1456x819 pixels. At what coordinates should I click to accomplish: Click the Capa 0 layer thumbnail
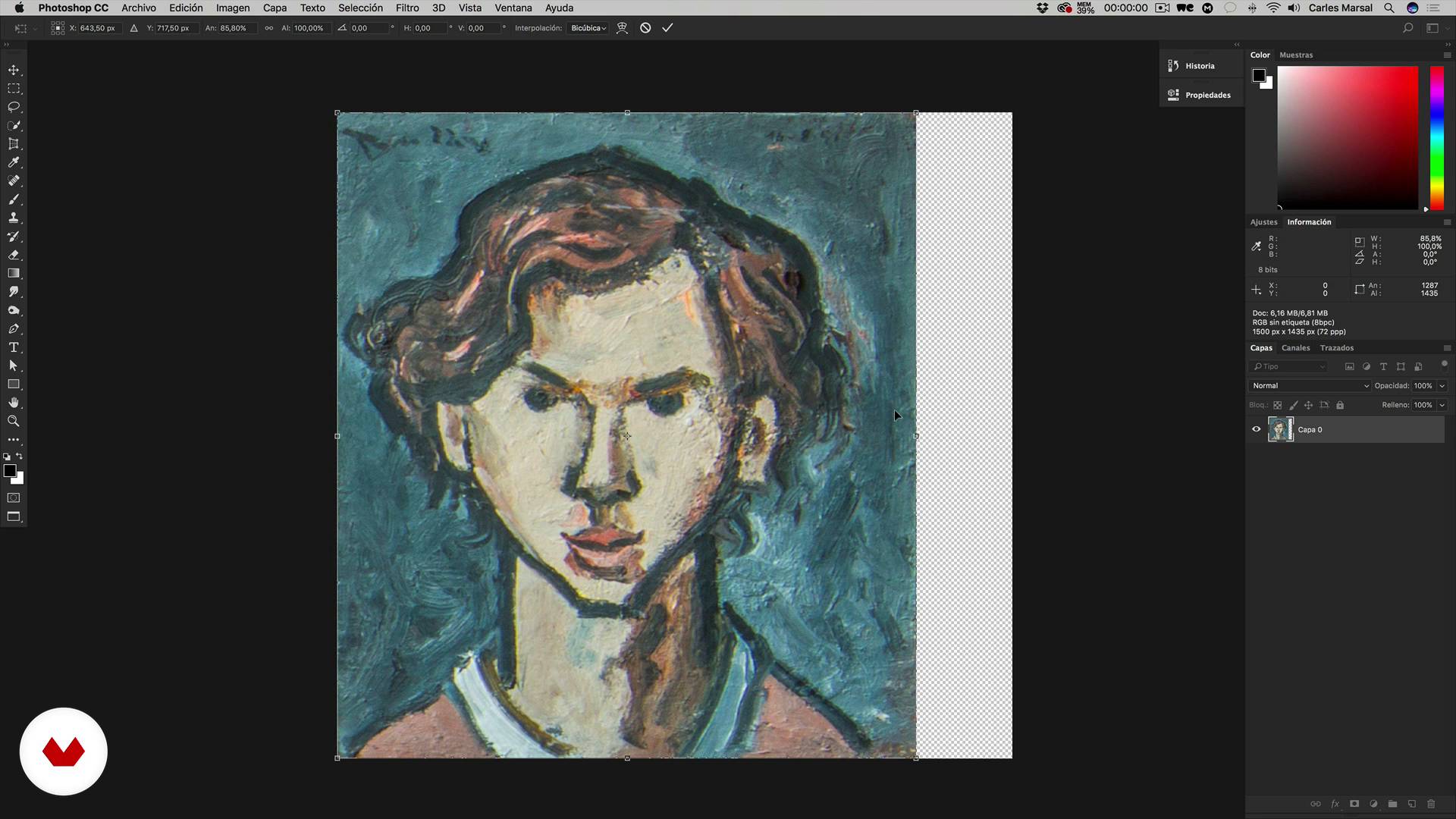1281,429
